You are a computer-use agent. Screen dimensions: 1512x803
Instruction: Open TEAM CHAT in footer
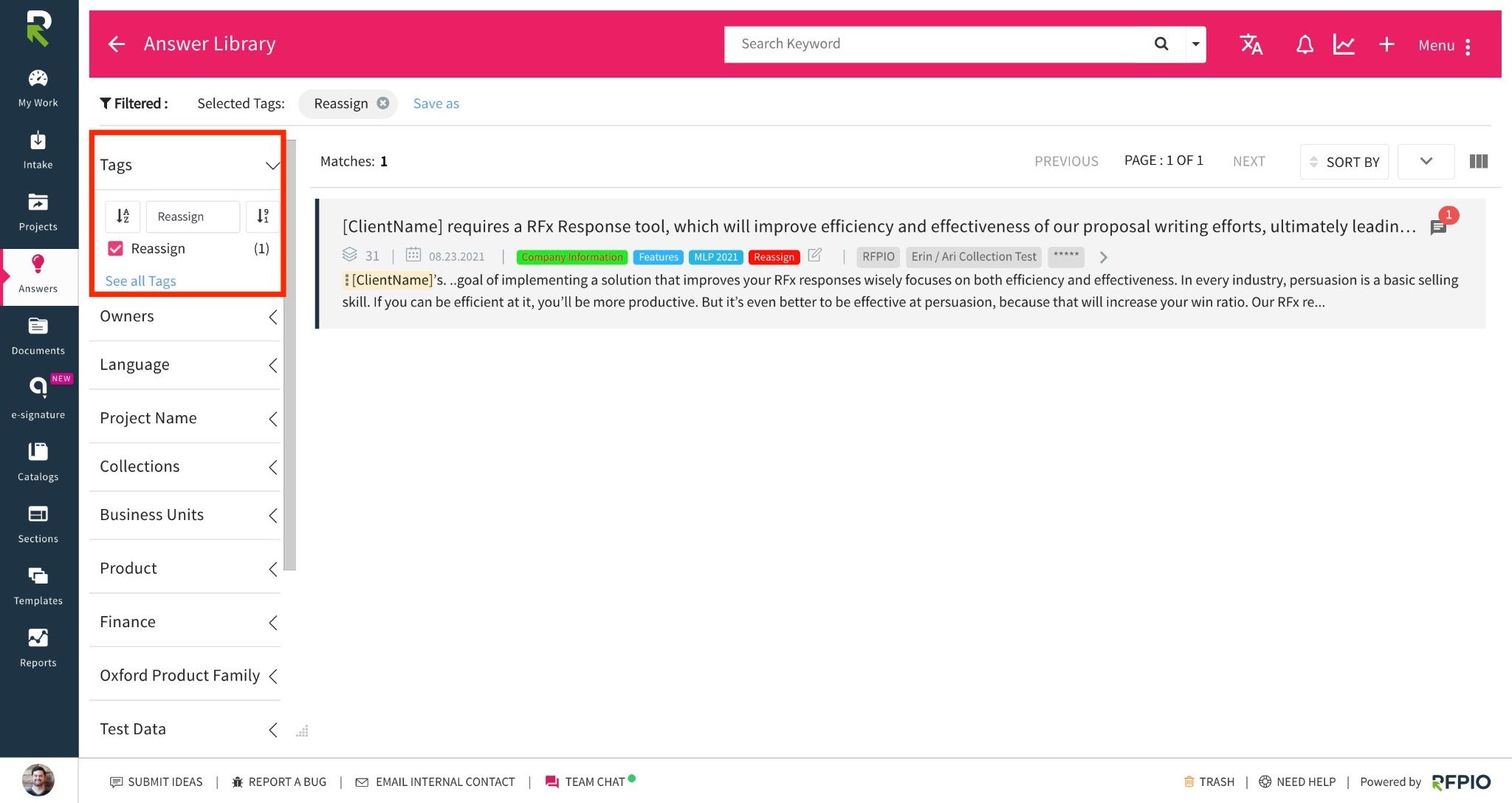[x=590, y=782]
